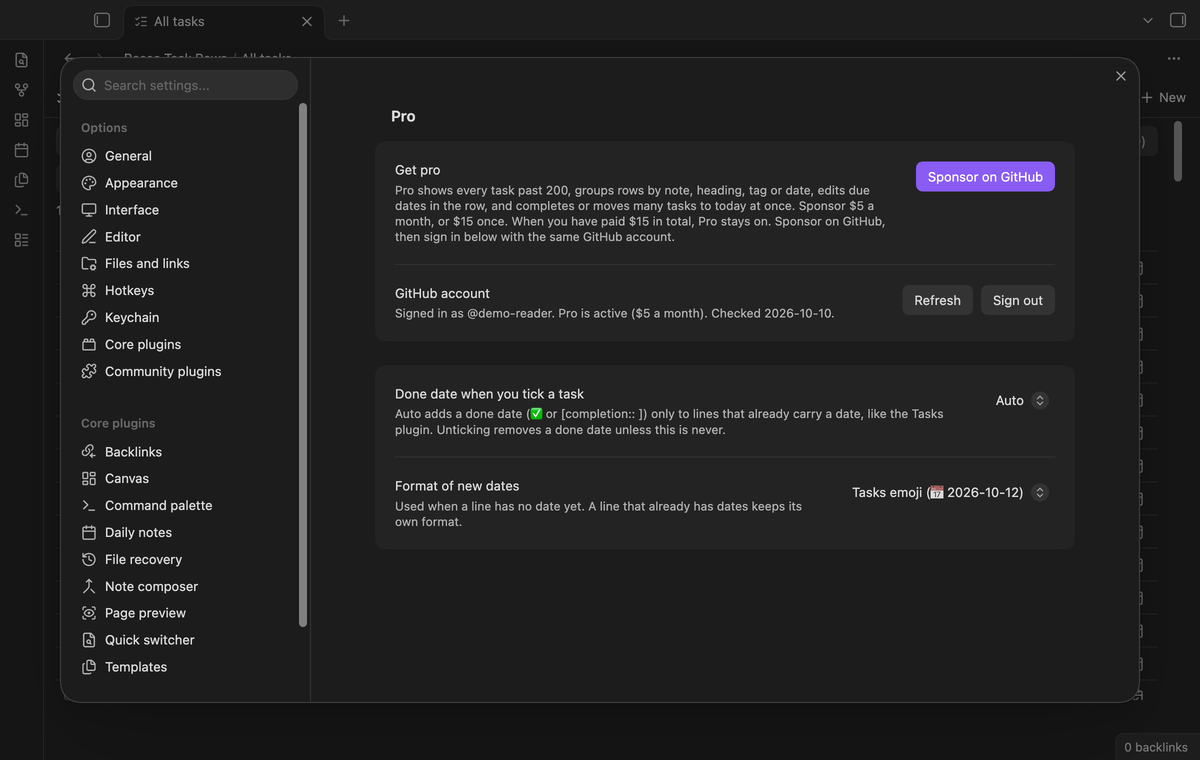The width and height of the screenshot is (1200, 760).
Task: Focus the Search settings field
Action: [x=185, y=85]
